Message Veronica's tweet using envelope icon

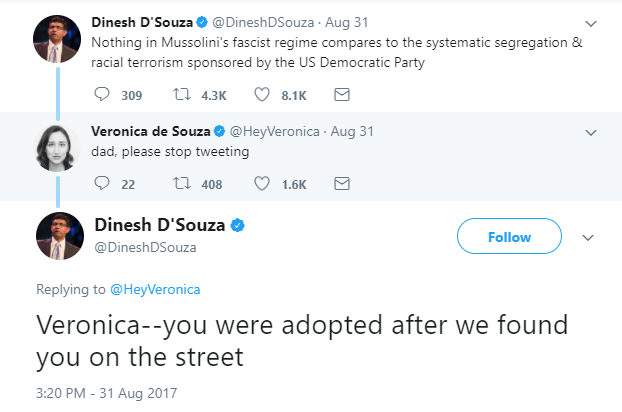(341, 183)
